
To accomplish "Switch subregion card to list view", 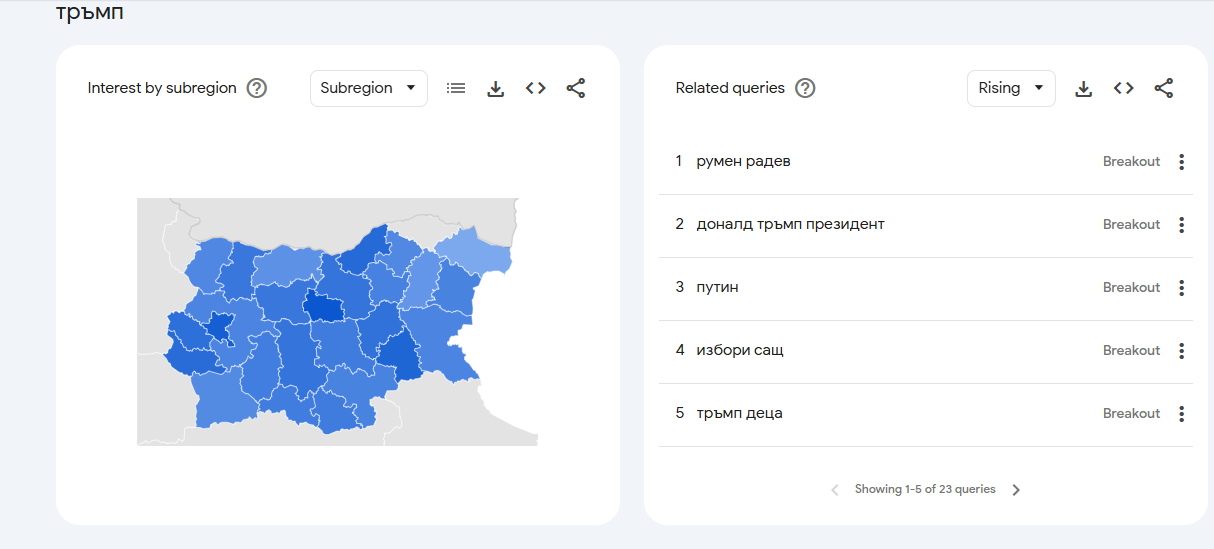I will (456, 88).
